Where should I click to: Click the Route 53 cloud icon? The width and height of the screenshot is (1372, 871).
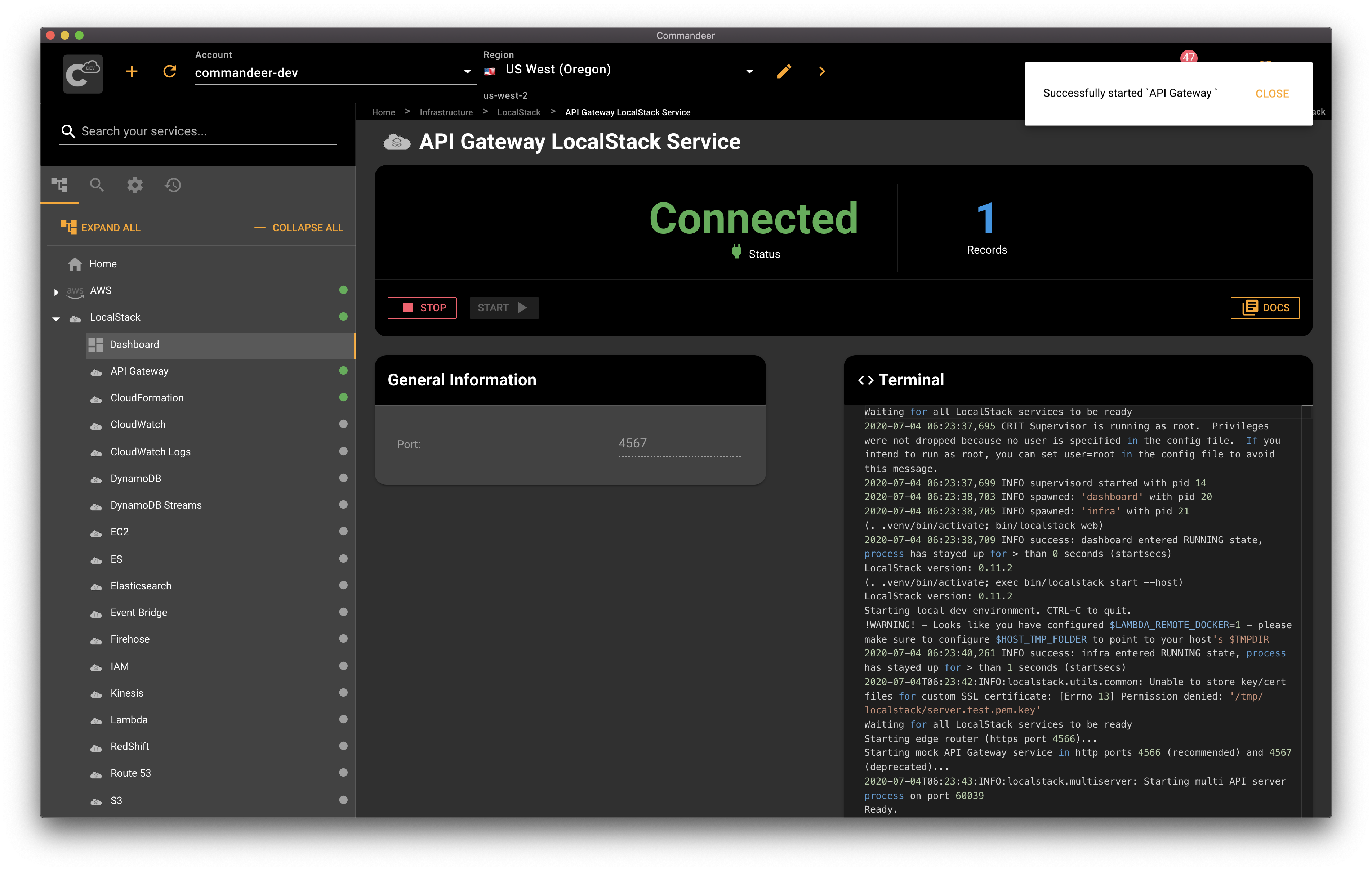click(x=96, y=775)
